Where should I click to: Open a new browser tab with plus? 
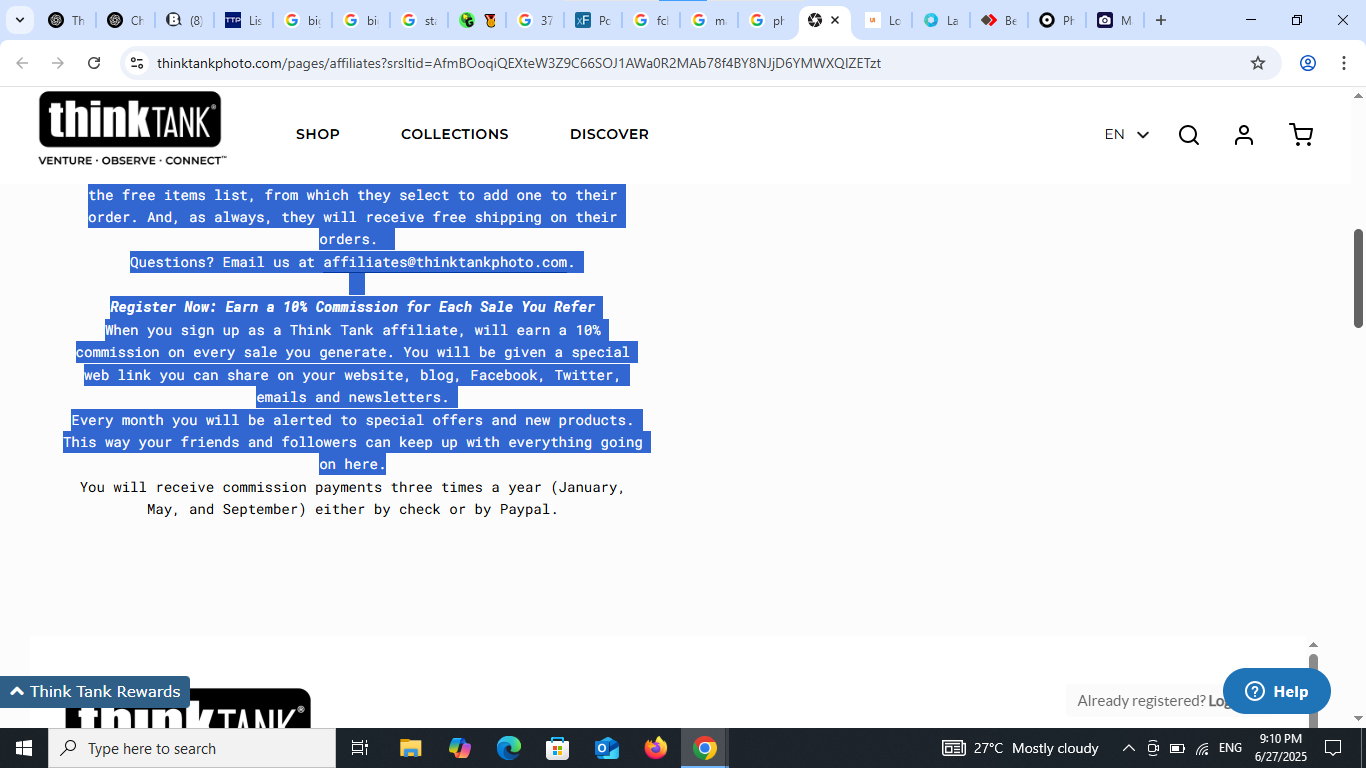pos(1161,20)
